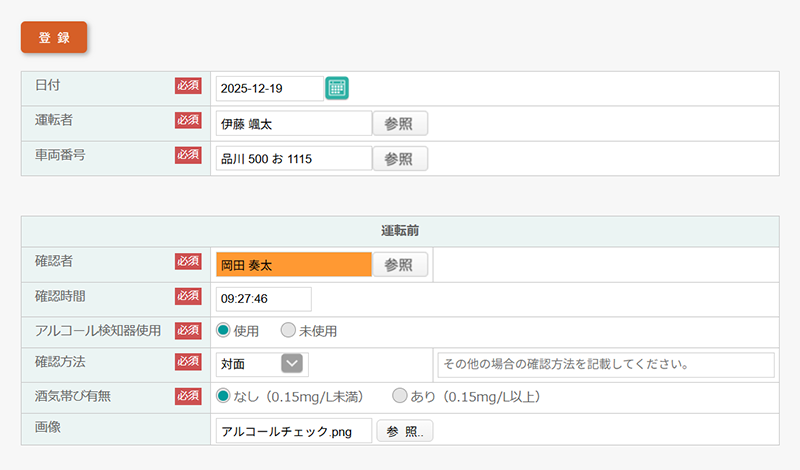This screenshot has width=800, height=470.
Task: Click the 確認時間 time field
Action: tap(263, 299)
